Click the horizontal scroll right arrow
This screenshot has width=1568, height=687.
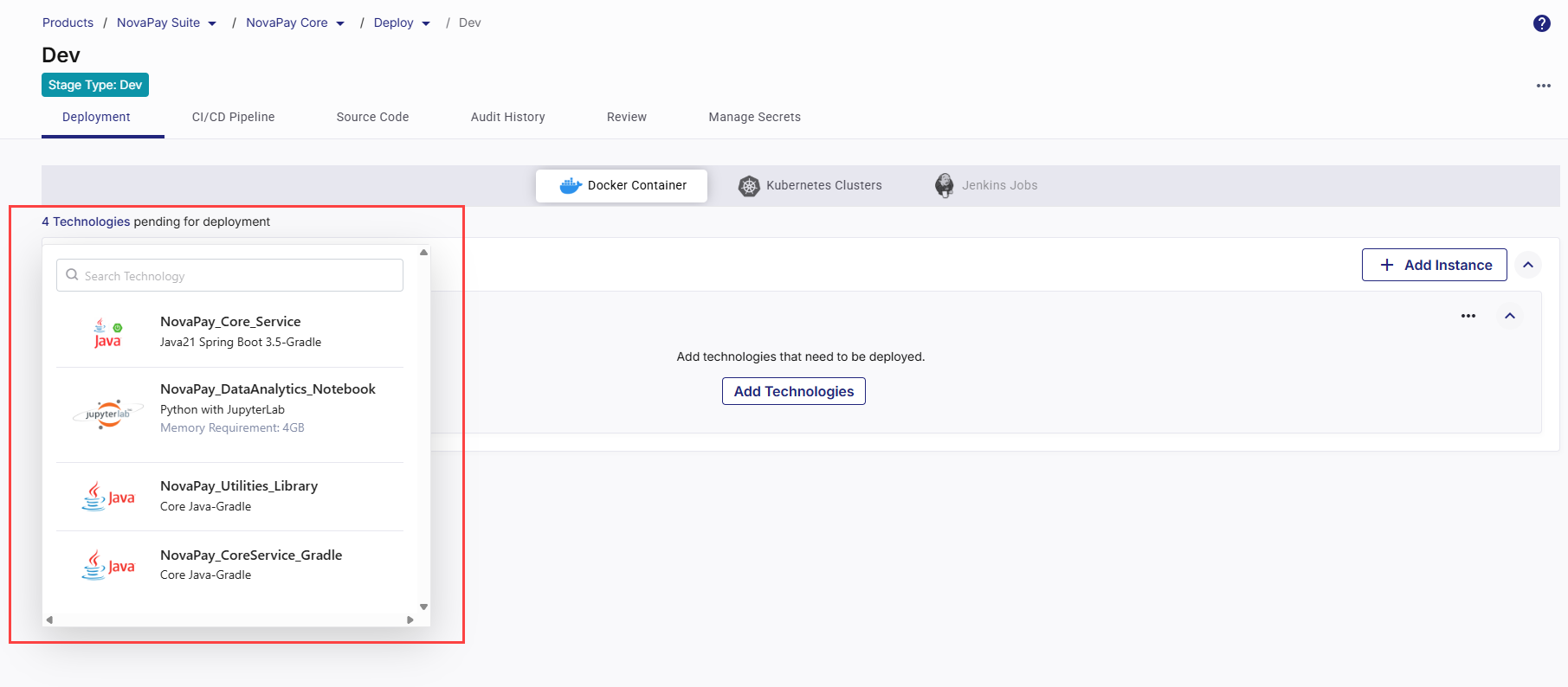(x=410, y=620)
